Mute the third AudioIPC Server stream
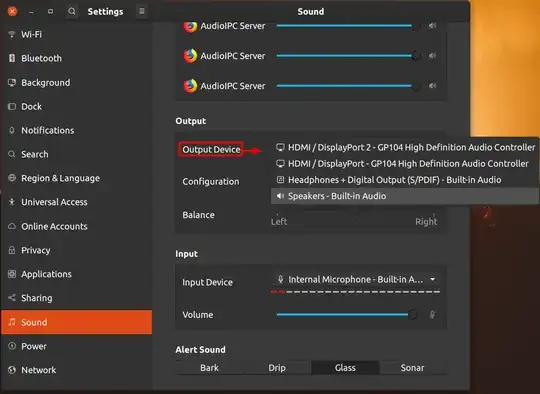This screenshot has height=394, width=540. tap(432, 85)
